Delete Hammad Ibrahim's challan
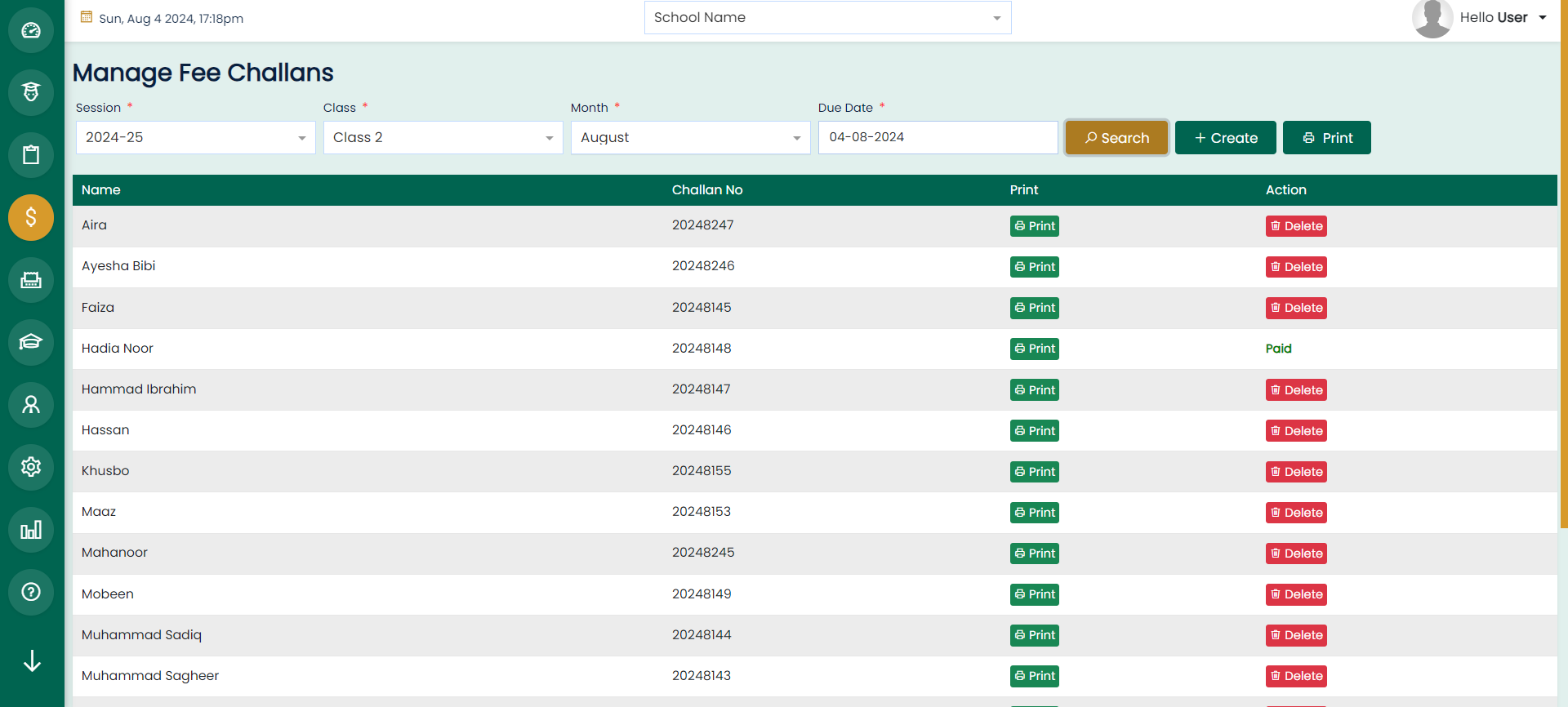The width and height of the screenshot is (1568, 707). (1296, 390)
